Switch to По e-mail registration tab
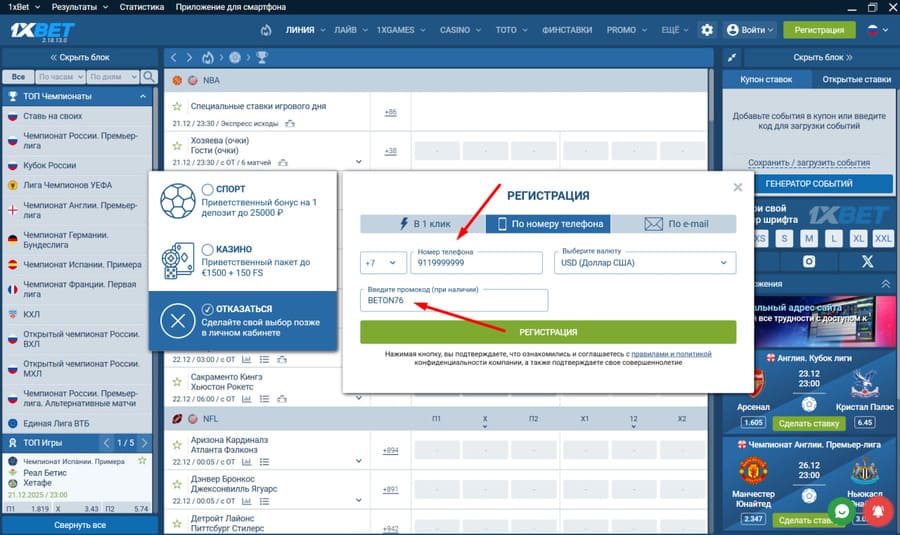Screen dimensions: 900x535 pyautogui.click(x=673, y=224)
